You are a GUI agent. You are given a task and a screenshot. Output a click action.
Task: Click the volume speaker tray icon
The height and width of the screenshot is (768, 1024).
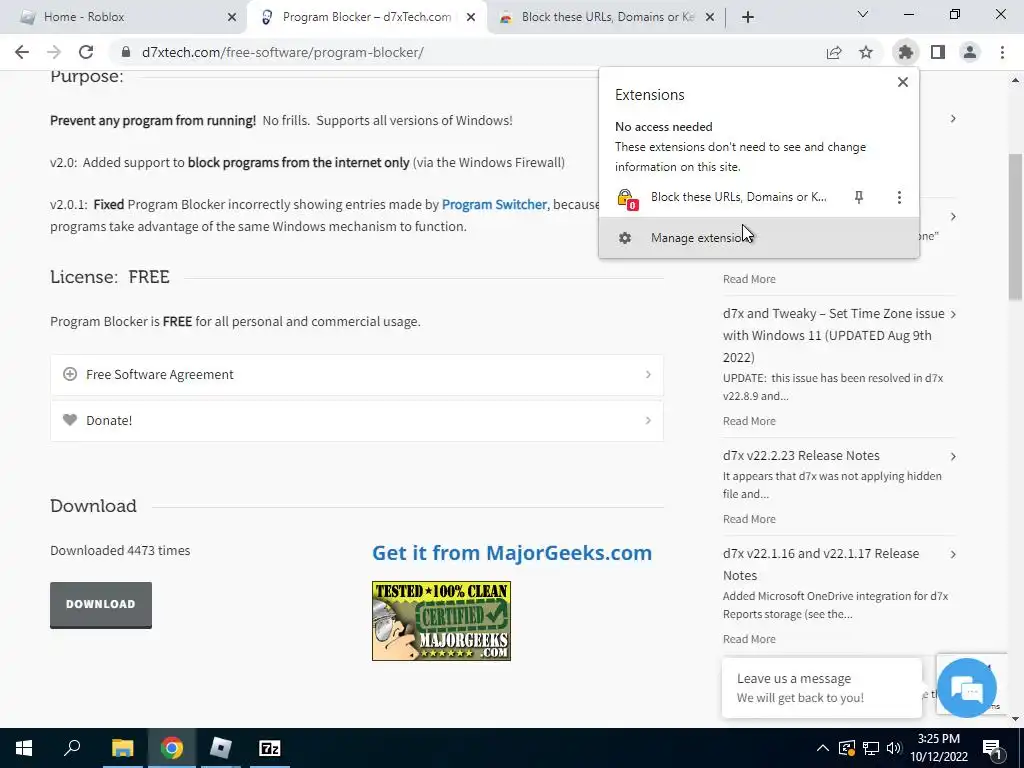894,748
